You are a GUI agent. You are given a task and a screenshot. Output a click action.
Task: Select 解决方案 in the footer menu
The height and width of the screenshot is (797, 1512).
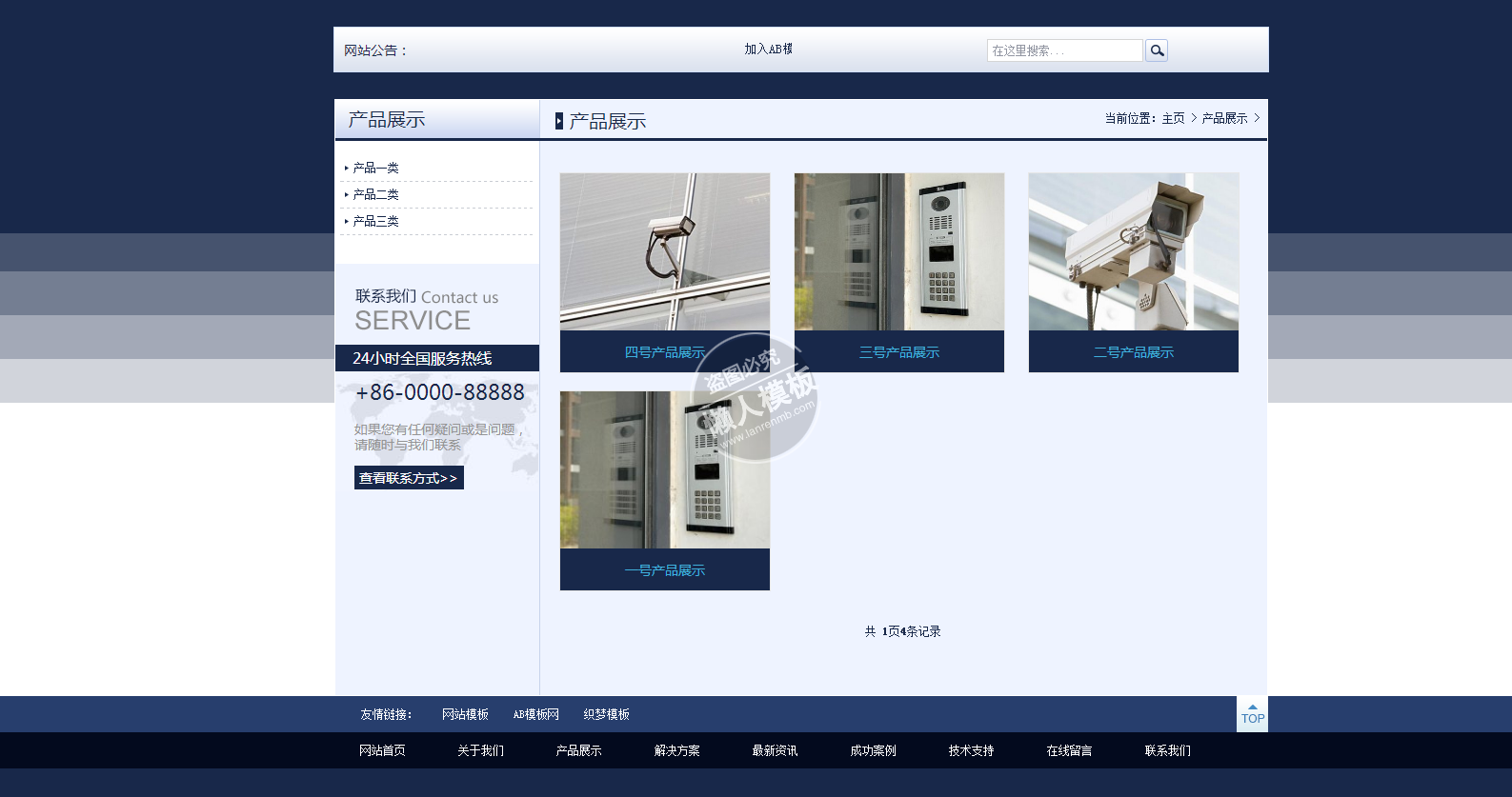tap(676, 751)
